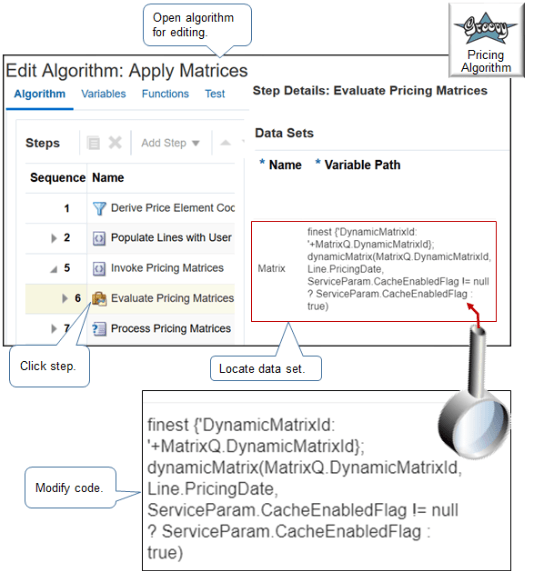Click the icon of Populate Lines with User step

[99, 238]
